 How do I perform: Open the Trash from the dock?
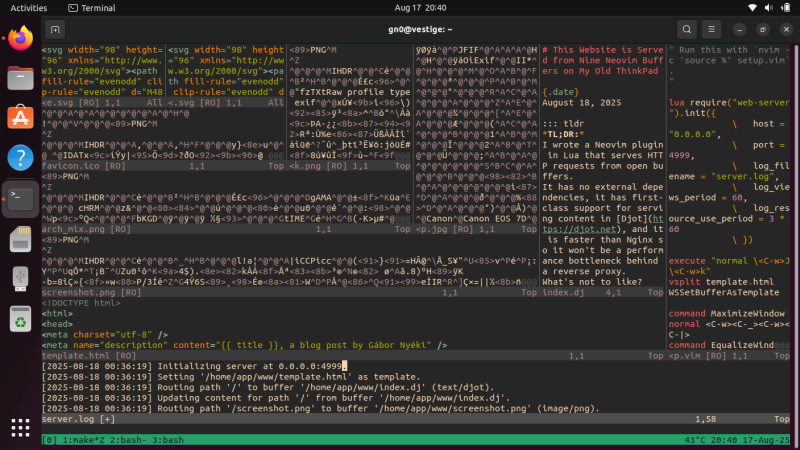[x=19, y=318]
